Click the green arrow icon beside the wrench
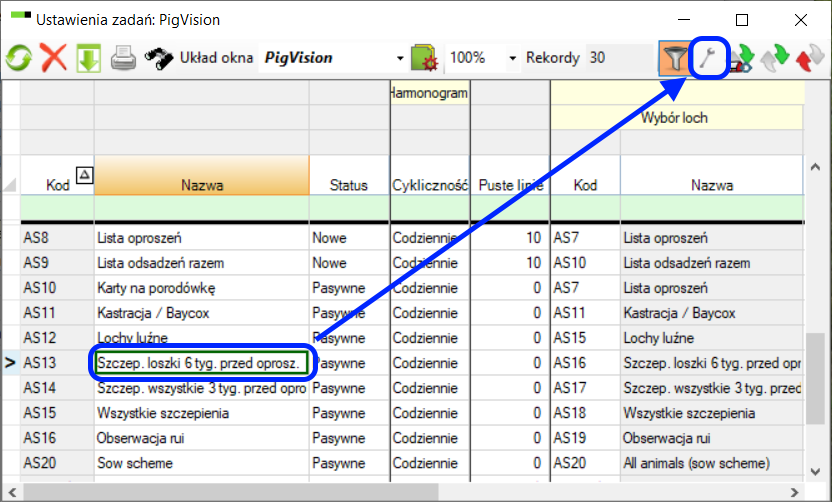832x502 pixels. point(742,58)
